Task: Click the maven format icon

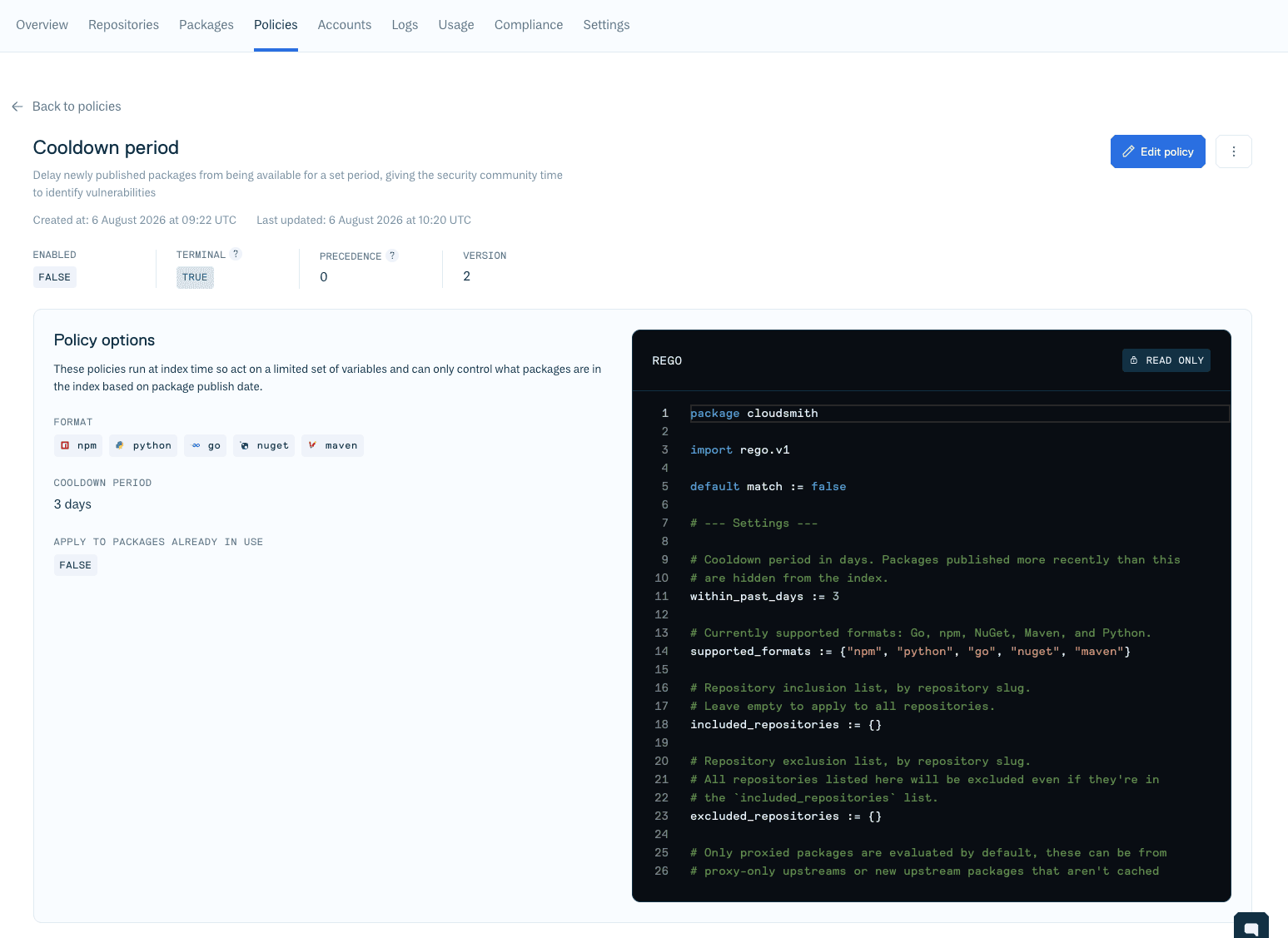Action: (x=312, y=445)
